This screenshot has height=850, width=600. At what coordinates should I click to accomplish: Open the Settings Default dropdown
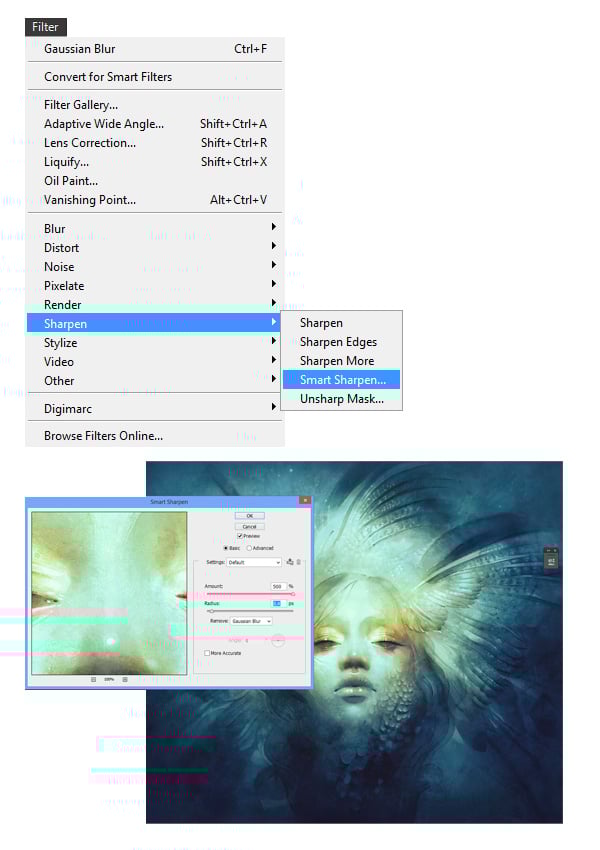pos(254,562)
